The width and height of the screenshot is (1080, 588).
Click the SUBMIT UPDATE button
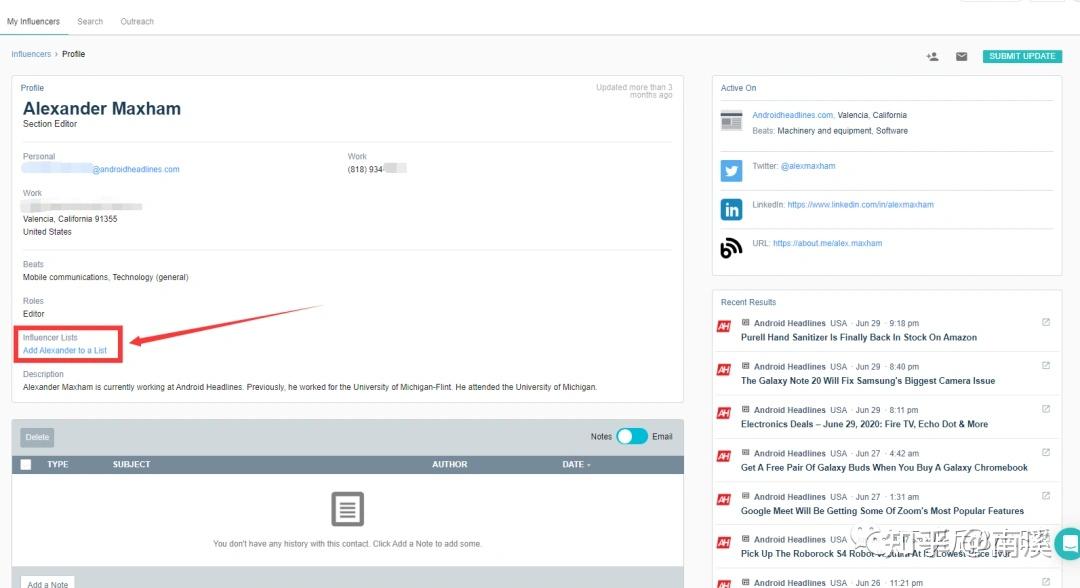coord(1022,56)
